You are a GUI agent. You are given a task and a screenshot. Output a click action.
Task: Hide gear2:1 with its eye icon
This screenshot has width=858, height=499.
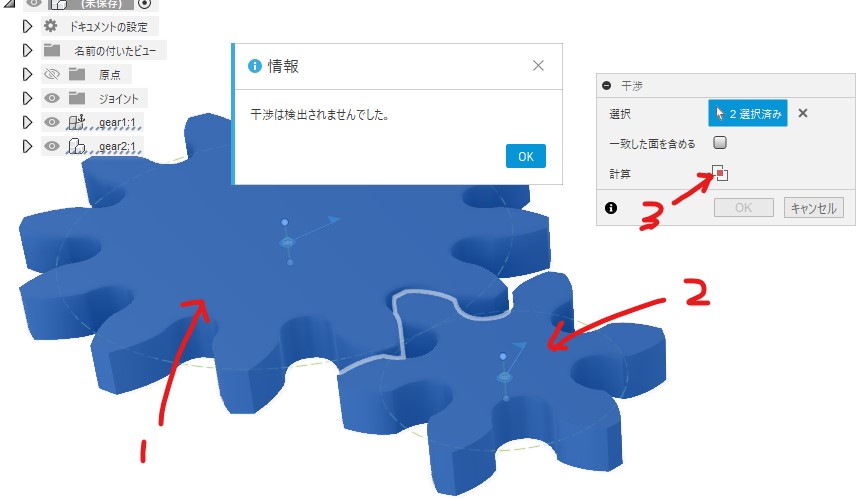pos(52,146)
